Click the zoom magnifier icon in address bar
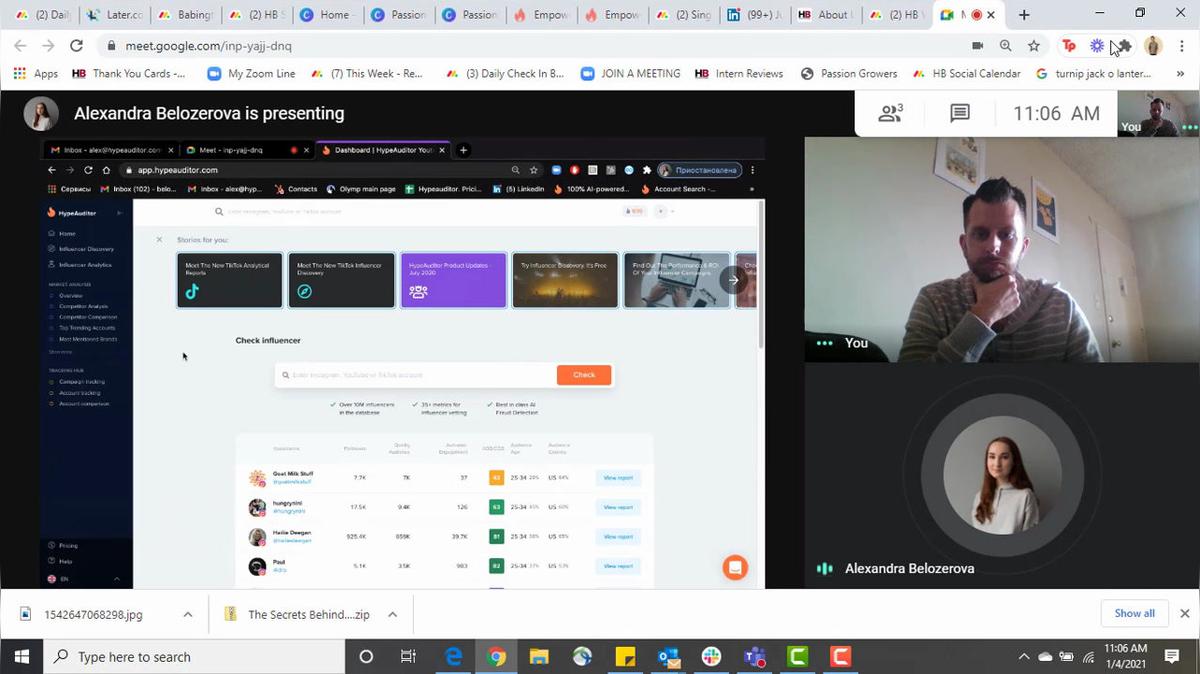Screen dimensions: 1200x674 [1005, 46]
